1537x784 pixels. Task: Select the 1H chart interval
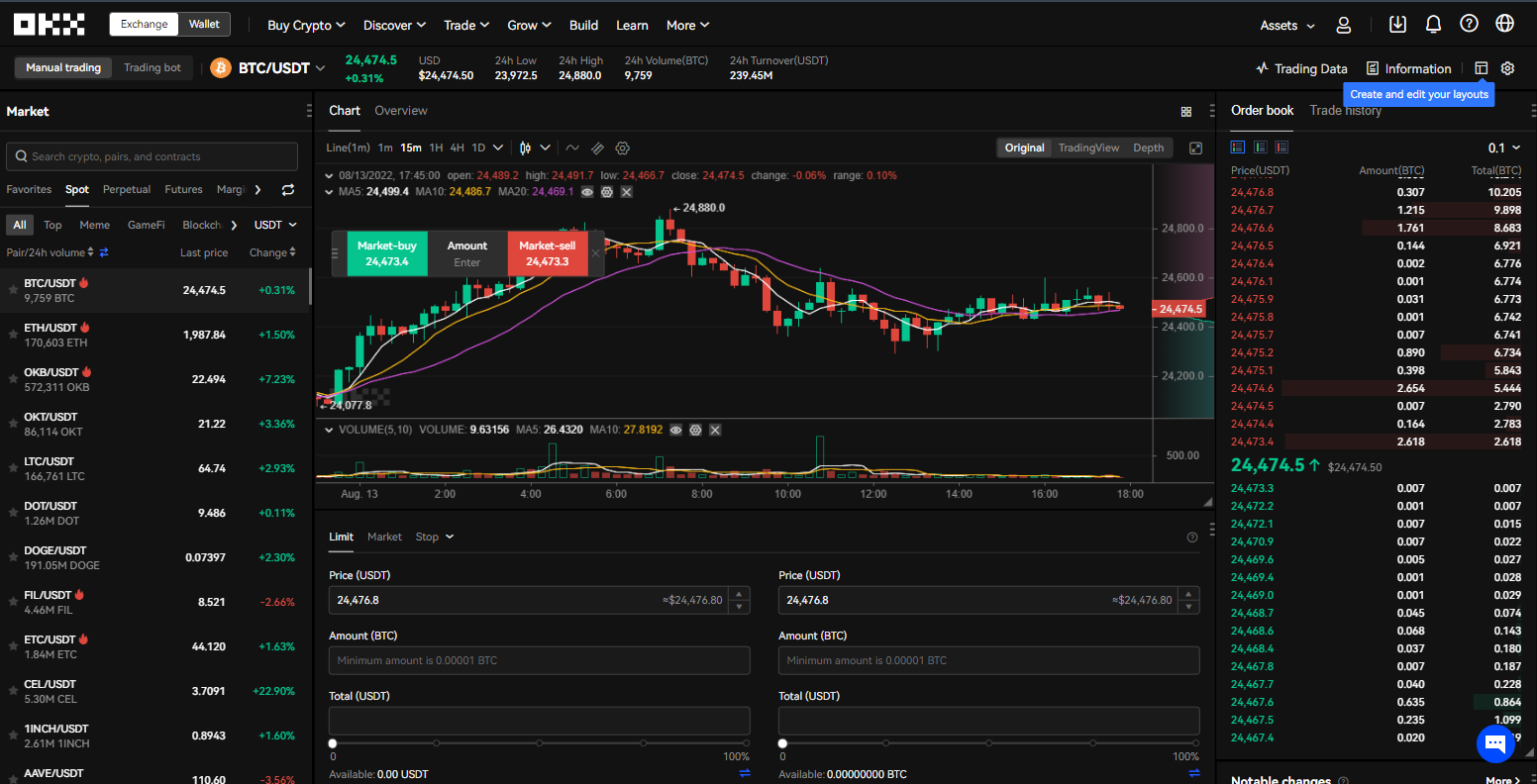(x=436, y=147)
